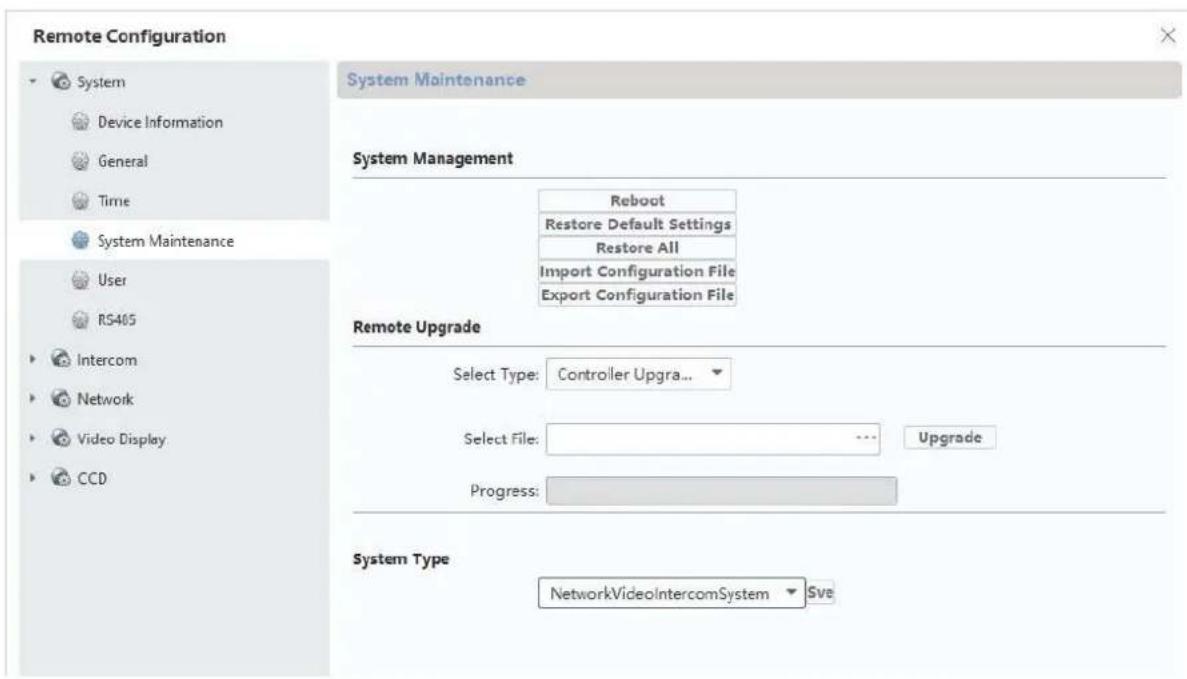This screenshot has height=679, width=1187.
Task: Click the CCD group icon
Action: (61, 478)
